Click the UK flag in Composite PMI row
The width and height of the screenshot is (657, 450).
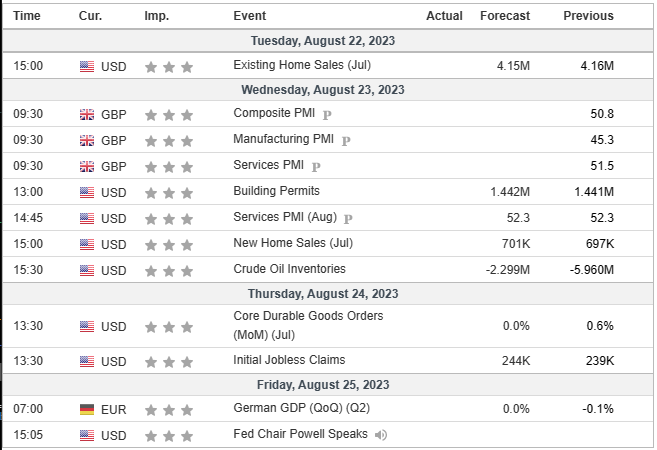click(x=87, y=115)
